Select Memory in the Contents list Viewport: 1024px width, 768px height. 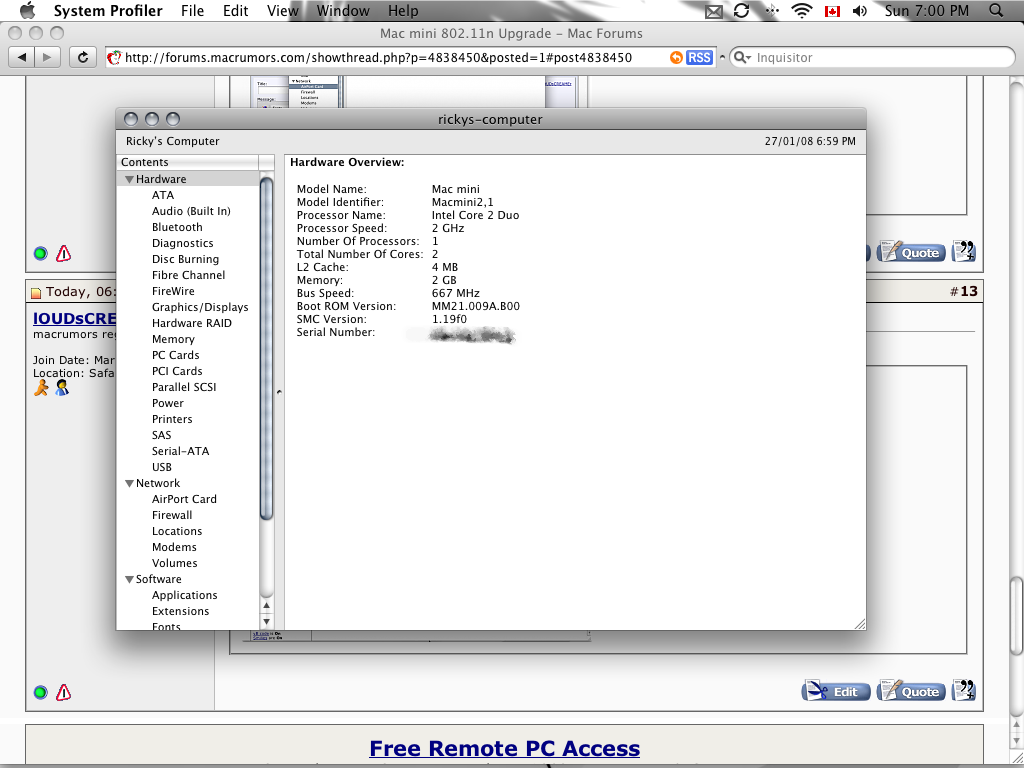(x=173, y=339)
